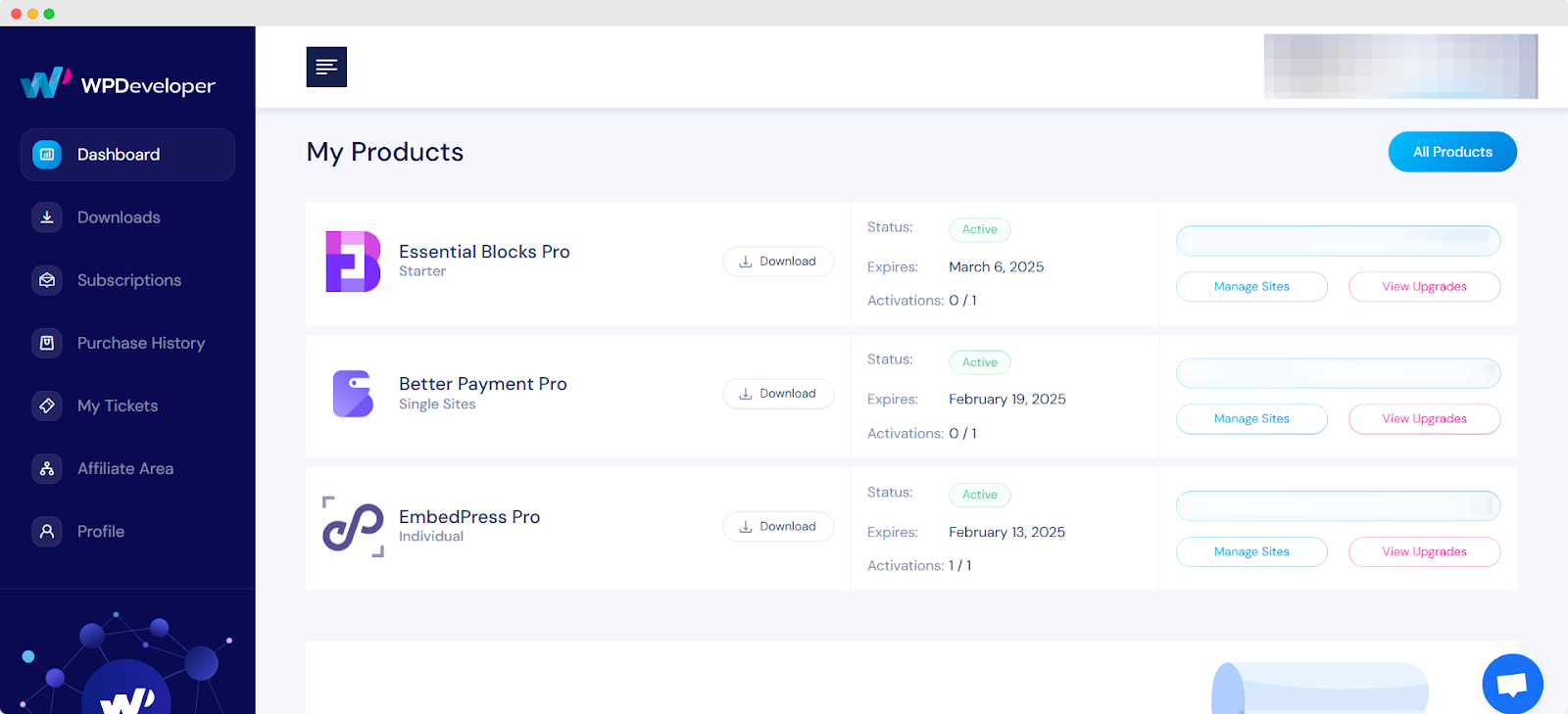This screenshot has height=714, width=1568.
Task: View Upgrades for Better Payment Pro
Action: pyautogui.click(x=1424, y=419)
